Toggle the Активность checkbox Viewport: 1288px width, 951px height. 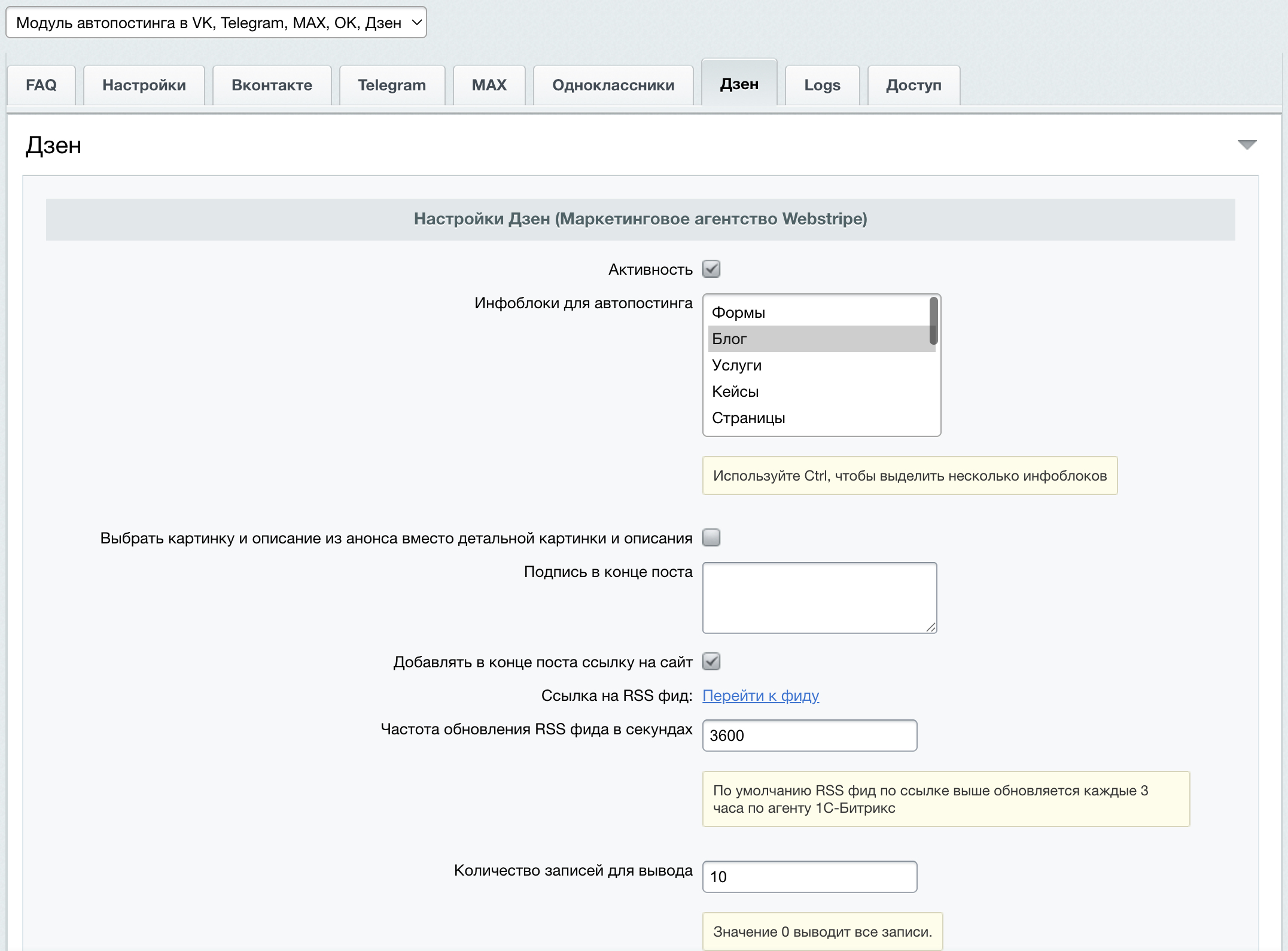(x=711, y=269)
